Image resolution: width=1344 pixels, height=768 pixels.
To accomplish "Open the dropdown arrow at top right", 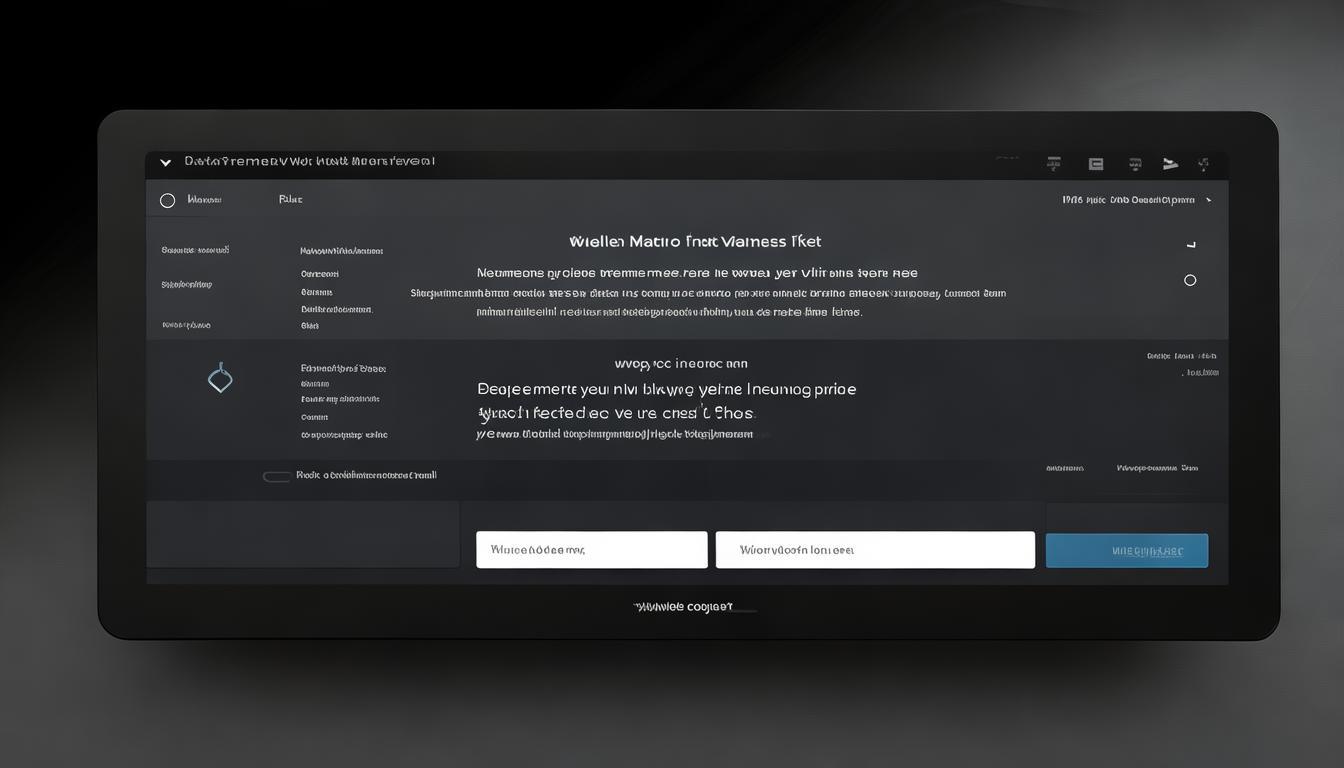I will [x=1209, y=200].
